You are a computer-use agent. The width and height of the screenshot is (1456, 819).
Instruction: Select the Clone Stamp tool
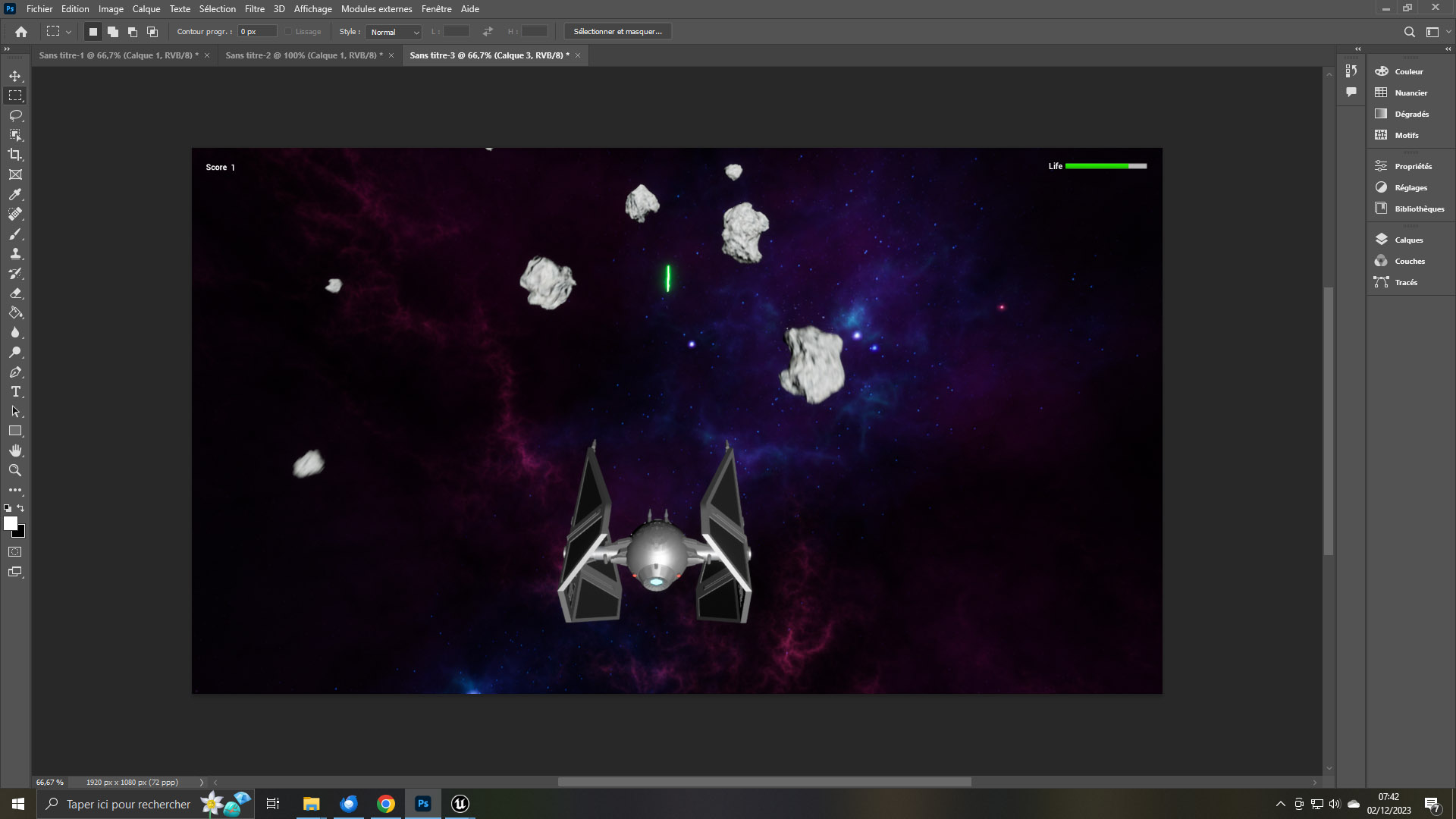(15, 253)
